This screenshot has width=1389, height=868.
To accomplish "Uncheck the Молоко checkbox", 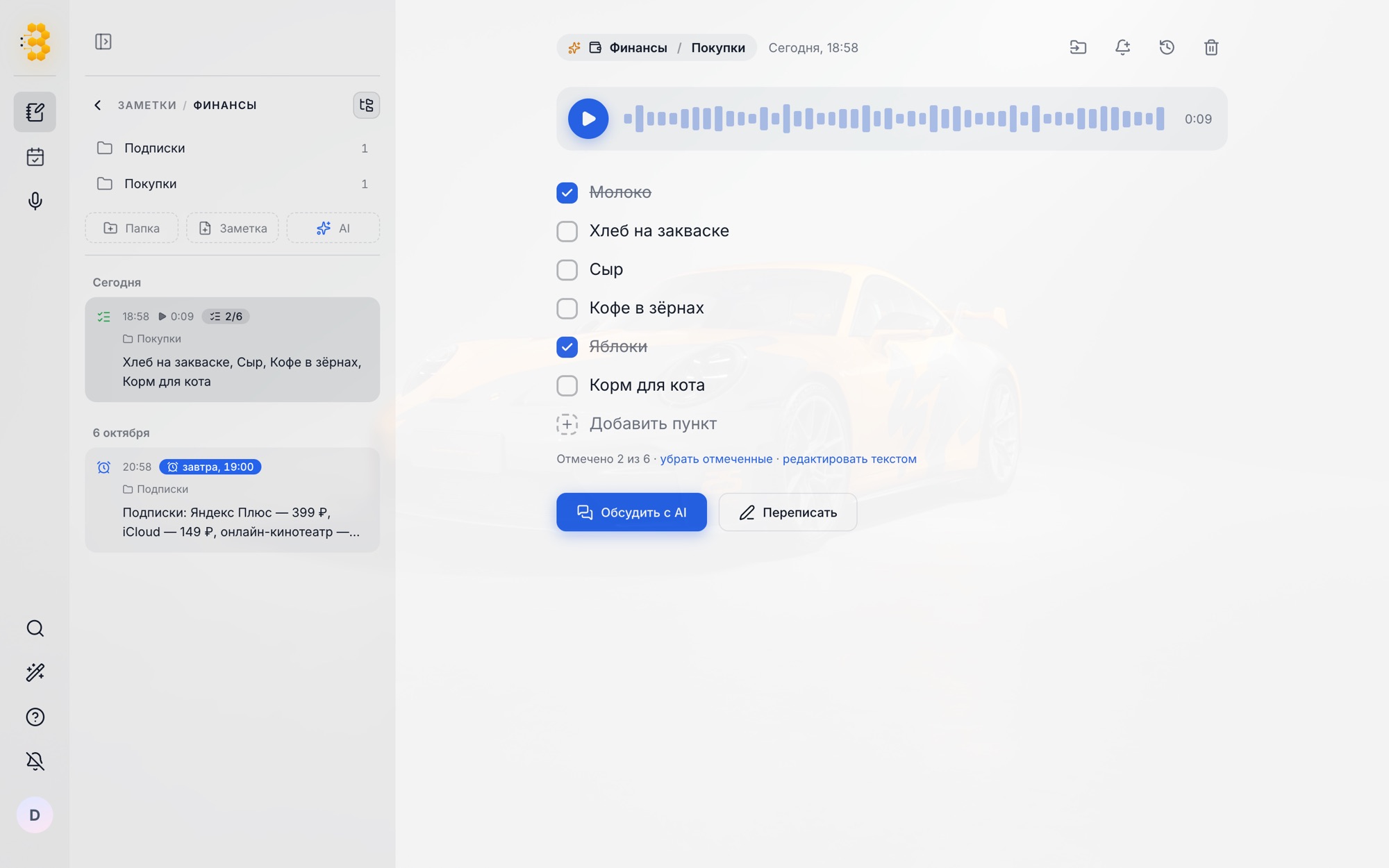I will point(567,192).
